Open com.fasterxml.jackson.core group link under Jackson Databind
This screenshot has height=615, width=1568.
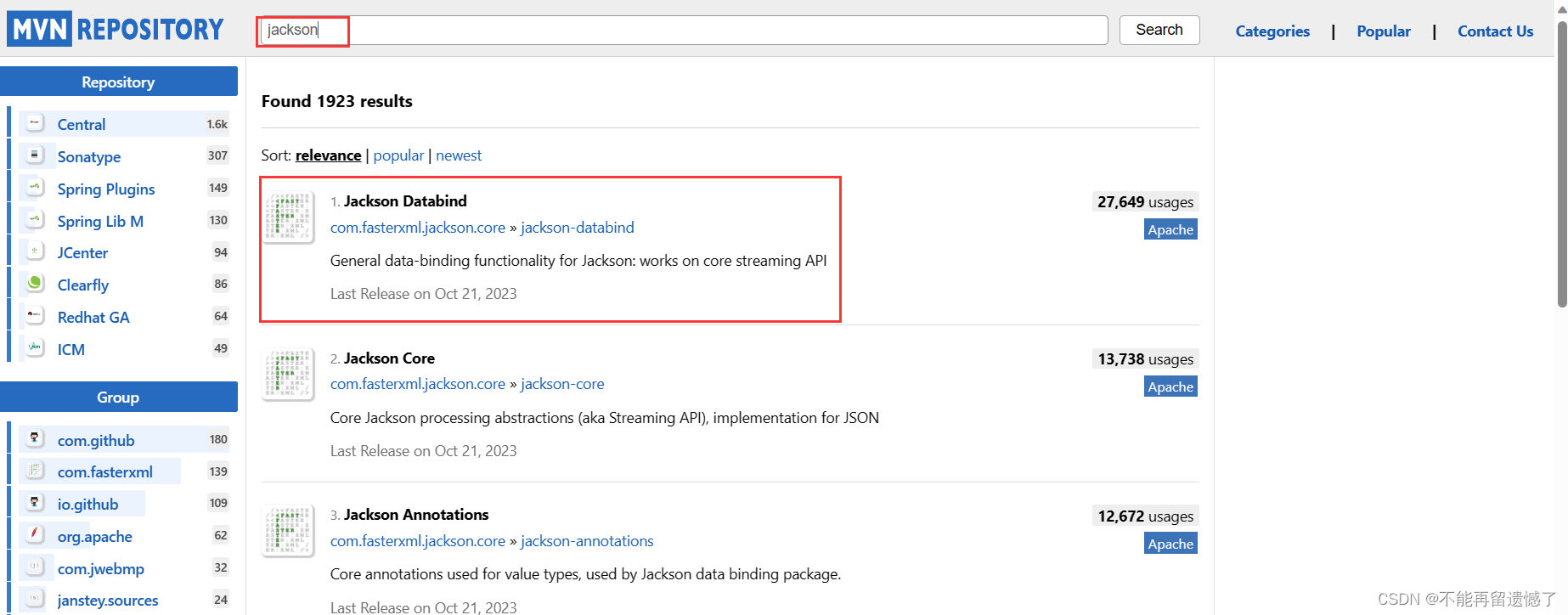tap(418, 228)
